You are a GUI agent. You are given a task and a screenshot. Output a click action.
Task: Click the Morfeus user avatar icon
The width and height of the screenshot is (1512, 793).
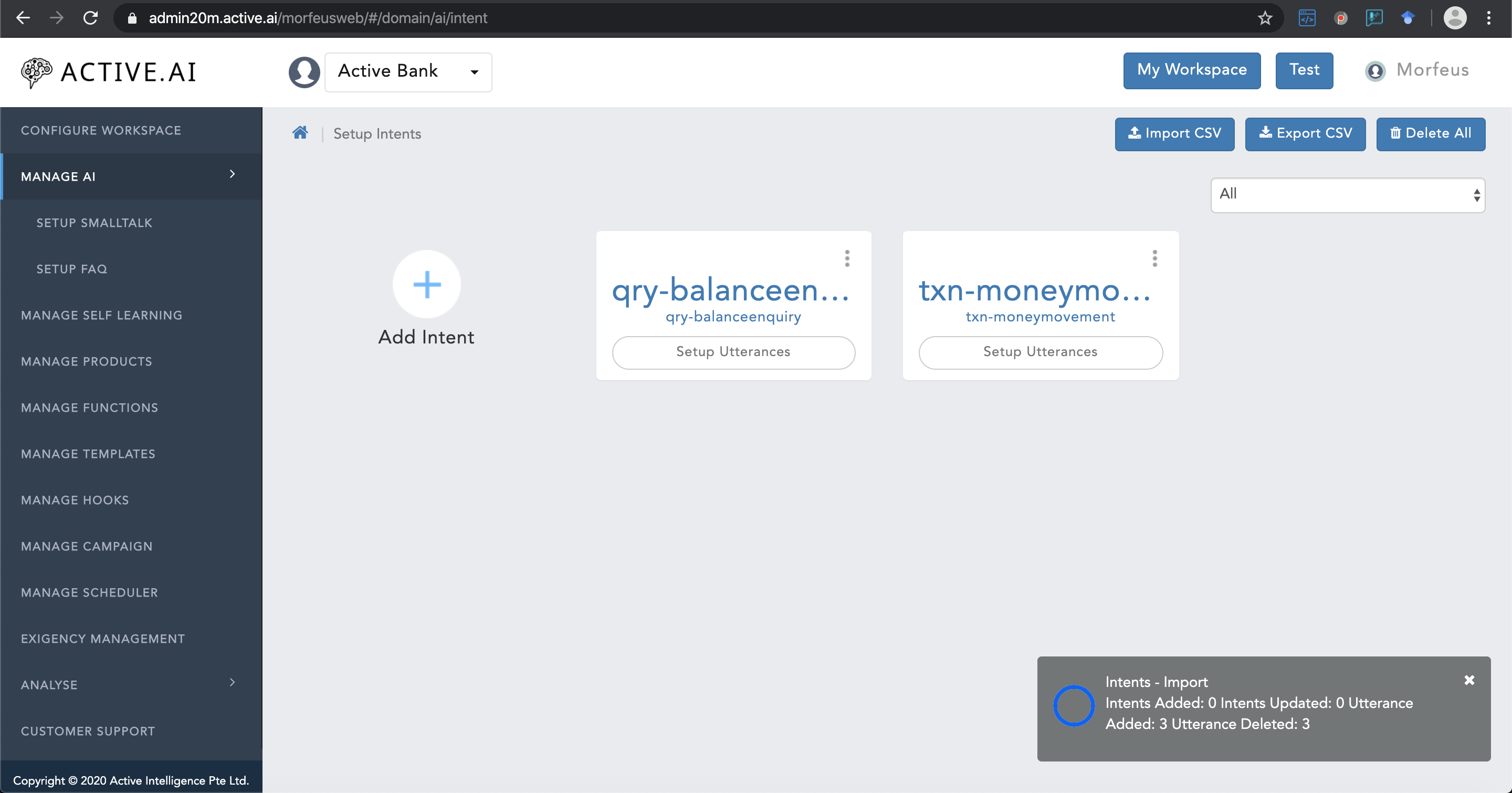coord(1375,71)
